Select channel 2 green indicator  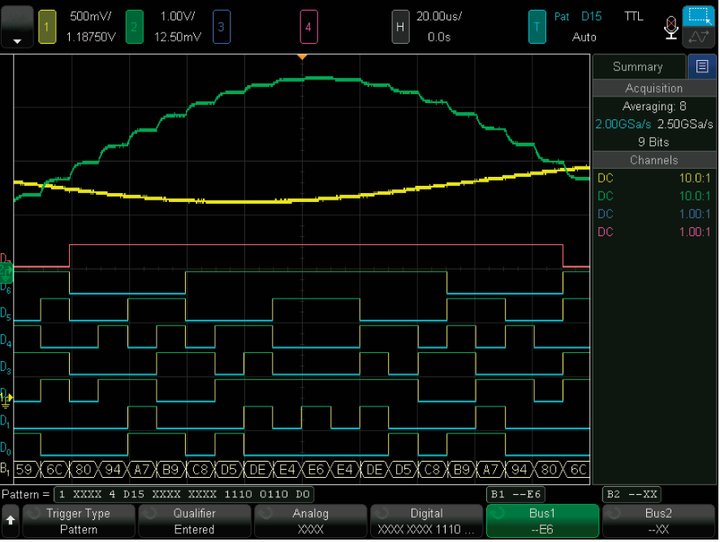tap(134, 27)
